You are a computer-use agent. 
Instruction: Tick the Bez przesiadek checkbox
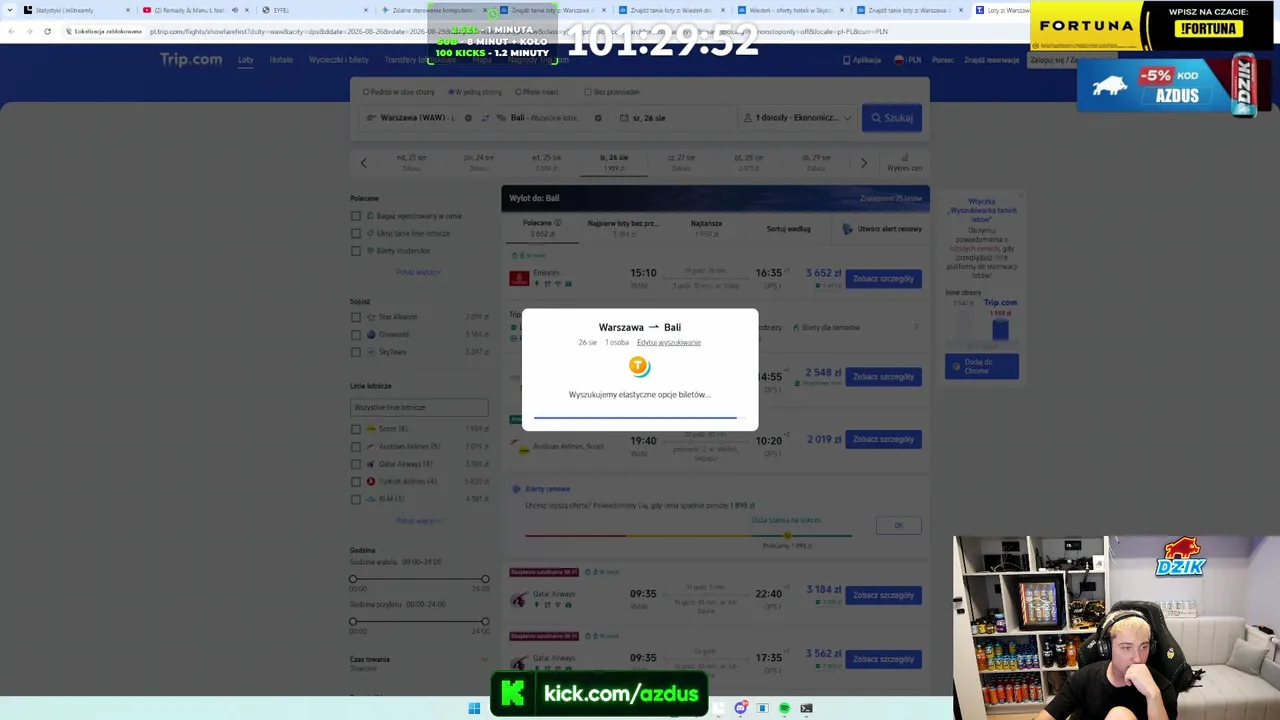(x=587, y=92)
